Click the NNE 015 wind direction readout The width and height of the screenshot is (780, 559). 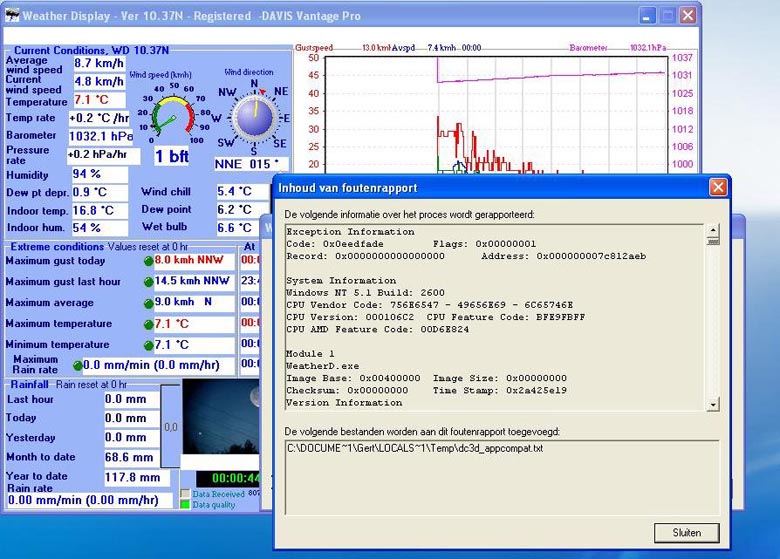tap(251, 164)
